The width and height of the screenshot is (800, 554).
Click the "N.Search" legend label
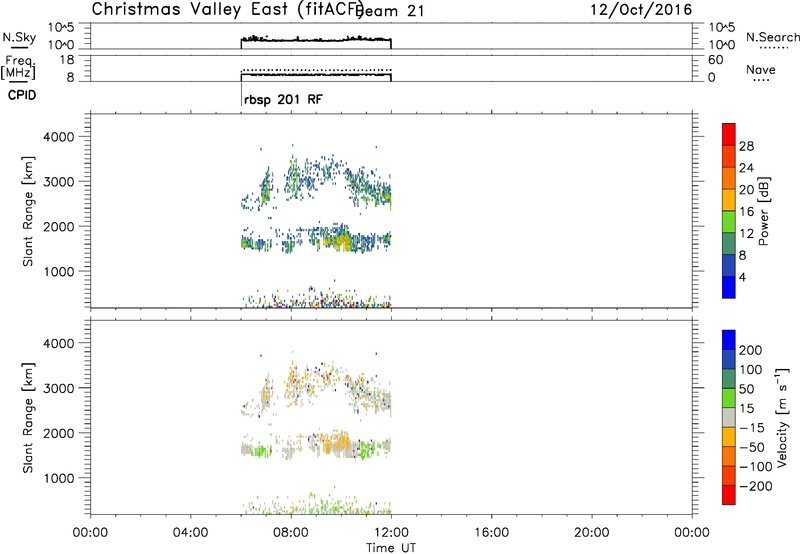click(x=772, y=37)
